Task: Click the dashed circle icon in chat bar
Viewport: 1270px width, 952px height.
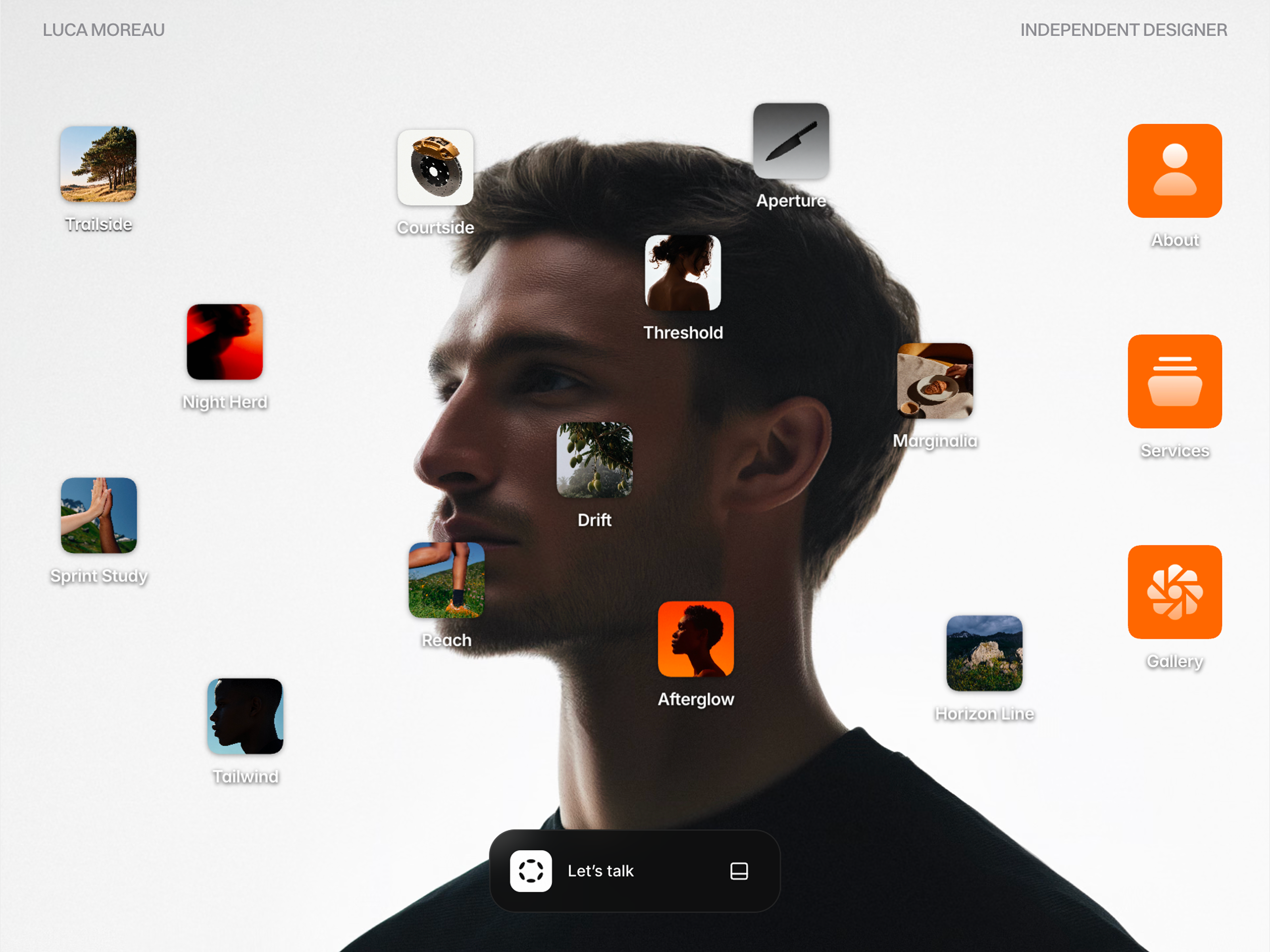Action: (531, 871)
